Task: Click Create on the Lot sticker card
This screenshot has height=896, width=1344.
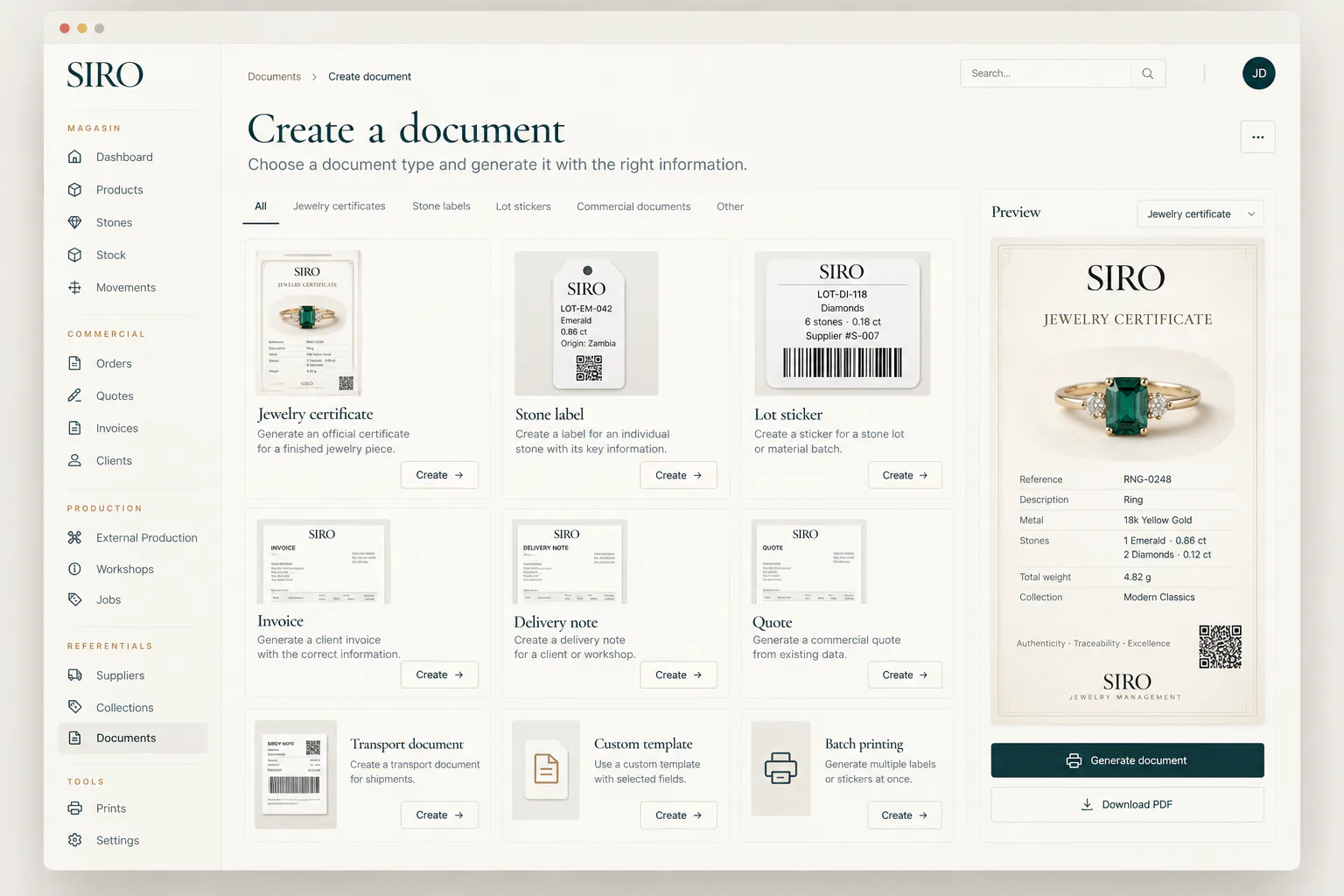Action: (x=905, y=475)
